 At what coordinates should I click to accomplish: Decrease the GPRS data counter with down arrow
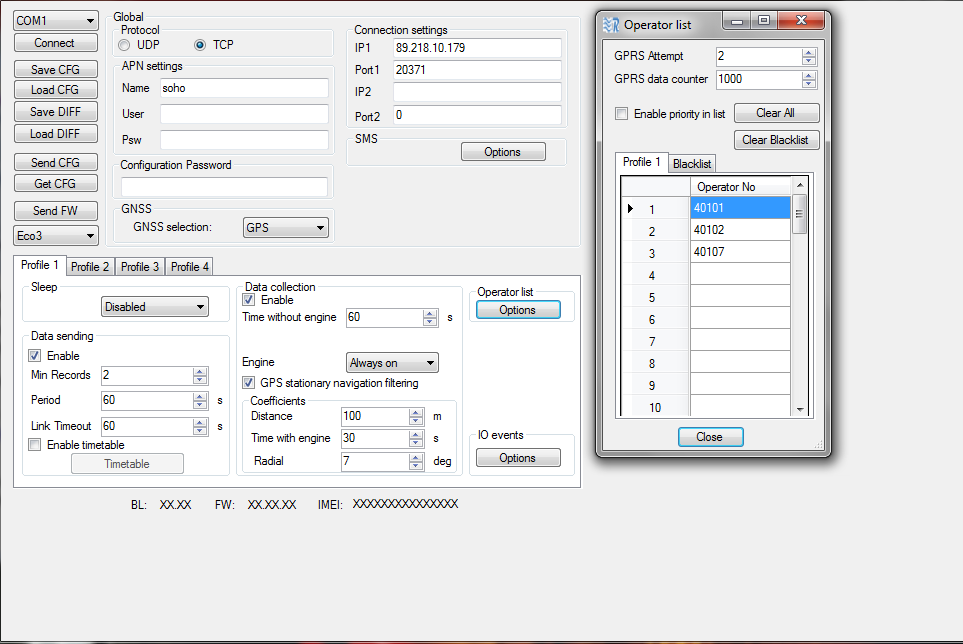point(809,83)
